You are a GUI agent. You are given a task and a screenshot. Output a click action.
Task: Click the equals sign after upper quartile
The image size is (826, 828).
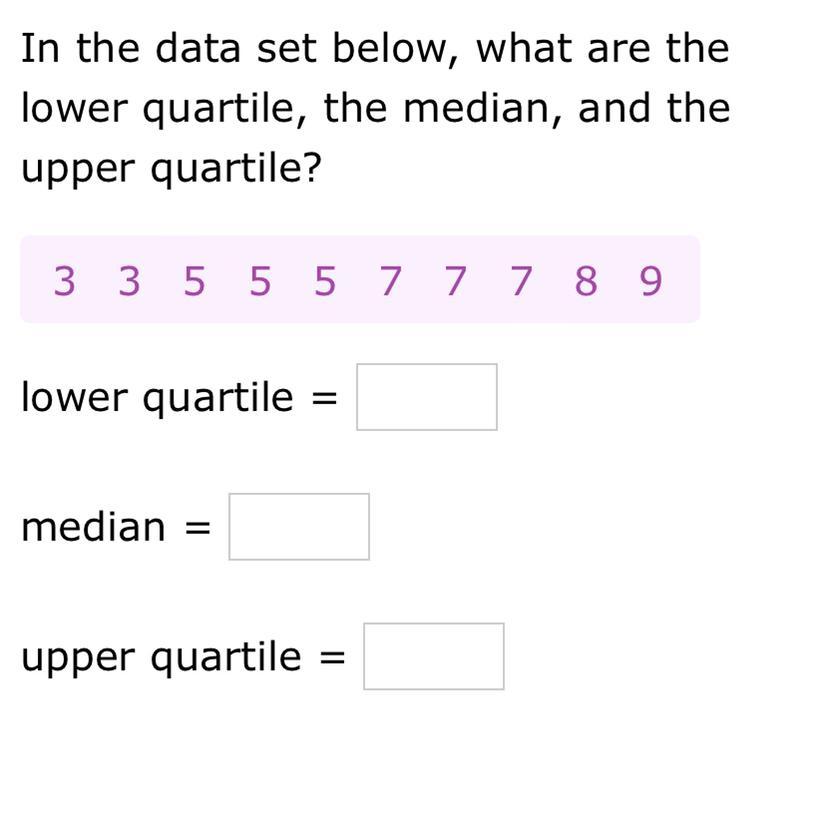click(x=333, y=657)
